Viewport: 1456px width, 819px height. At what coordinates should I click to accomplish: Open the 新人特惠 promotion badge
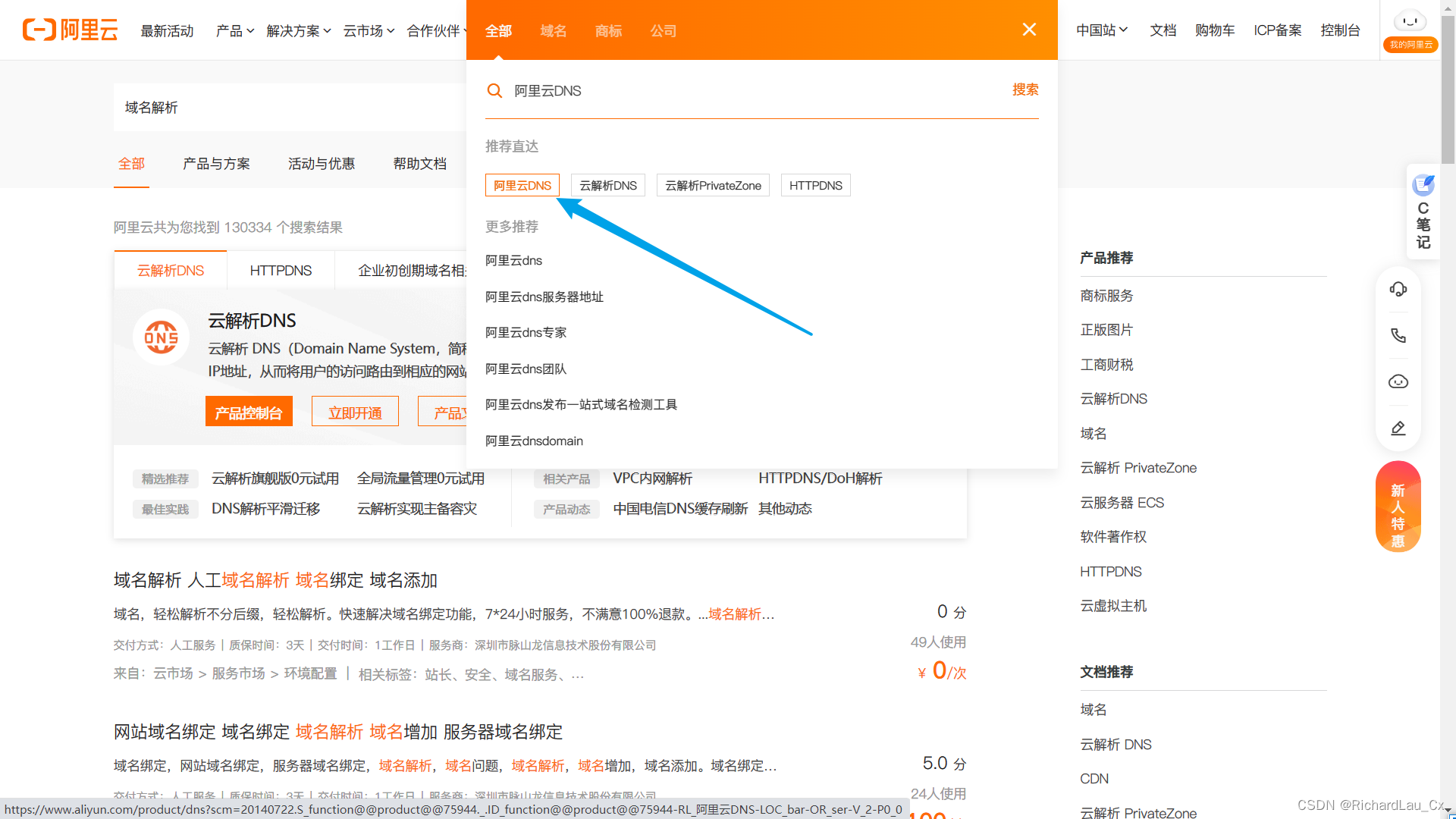click(x=1398, y=507)
